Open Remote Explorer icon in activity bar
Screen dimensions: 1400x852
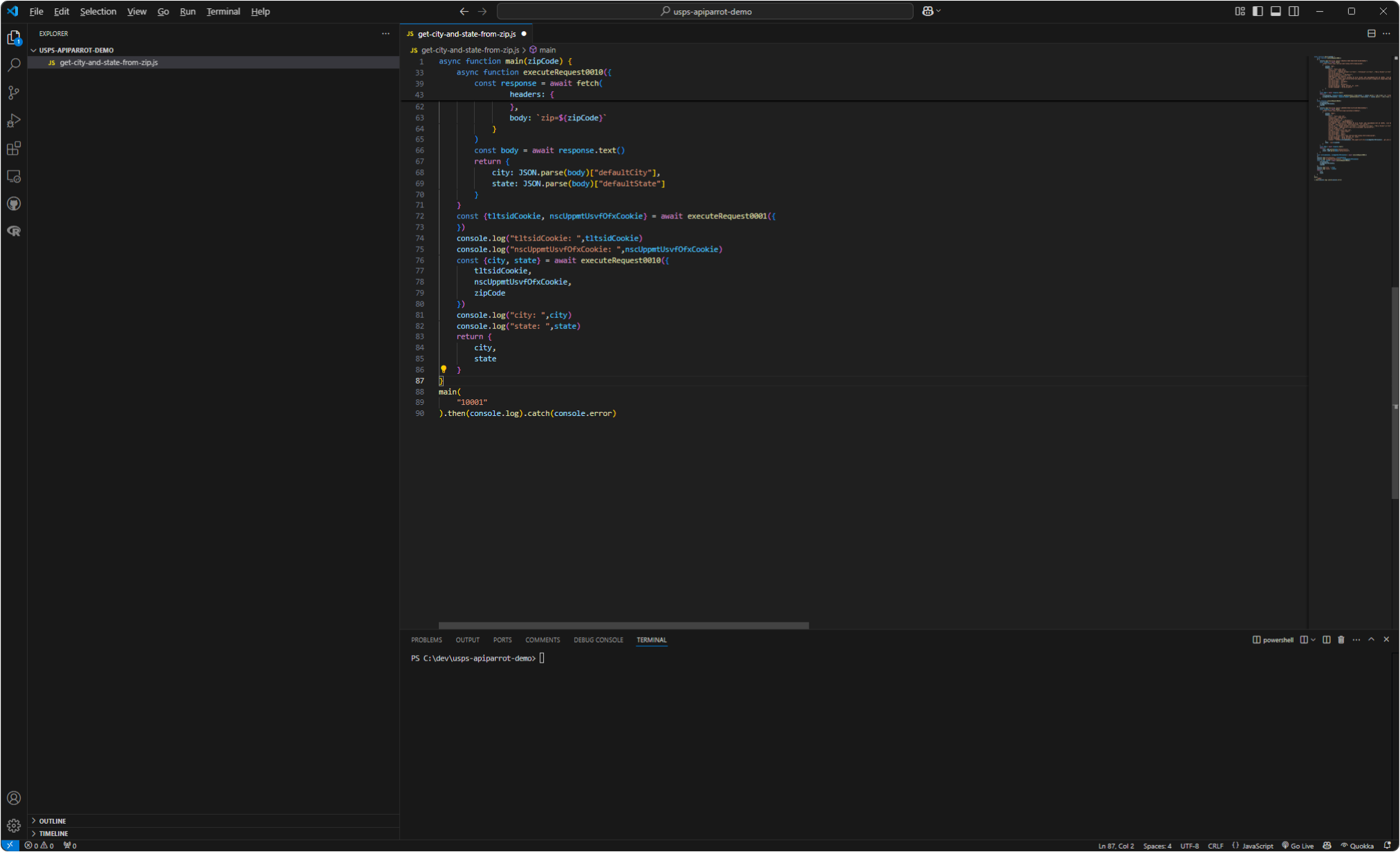coord(14,176)
